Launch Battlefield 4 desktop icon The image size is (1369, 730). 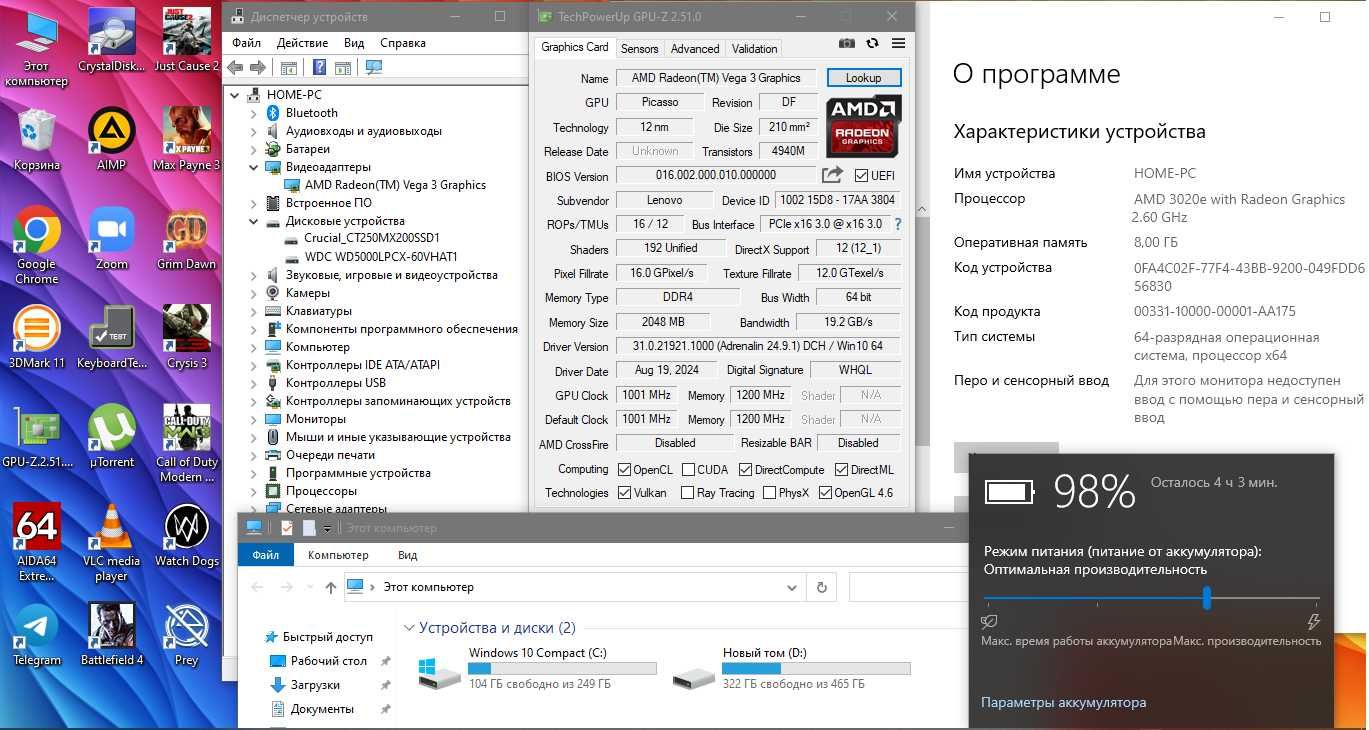click(111, 635)
